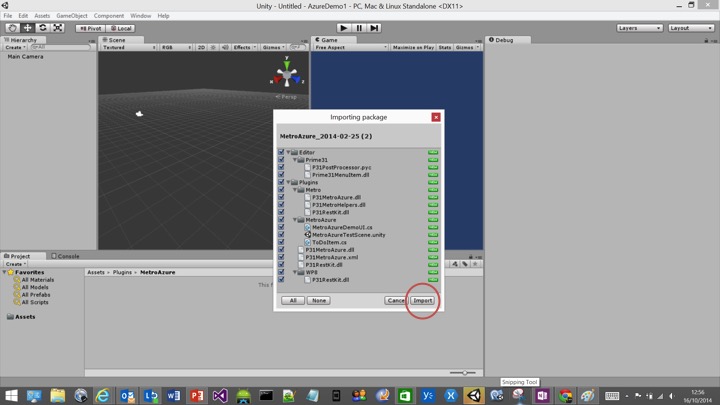This screenshot has width=720, height=405.
Task: Select the Rotate tool in toolbar
Action: pyautogui.click(x=43, y=28)
